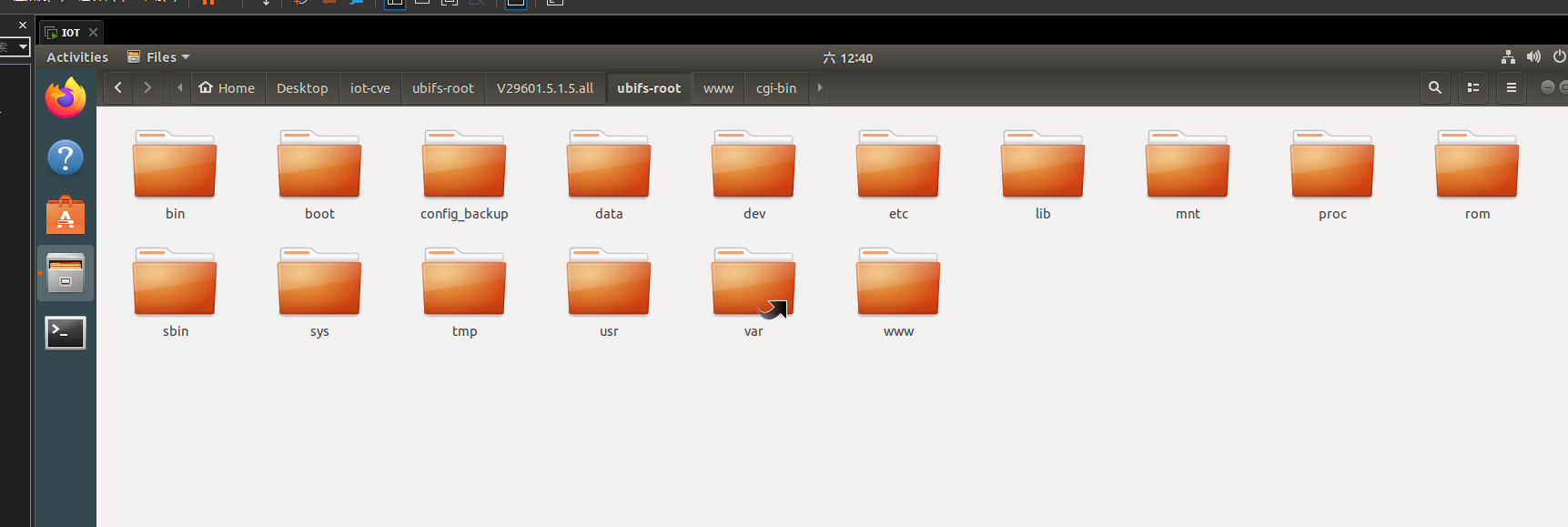Screen dimensions: 1568x527
Task: Open the clock showing 12:40
Action: pos(847,58)
